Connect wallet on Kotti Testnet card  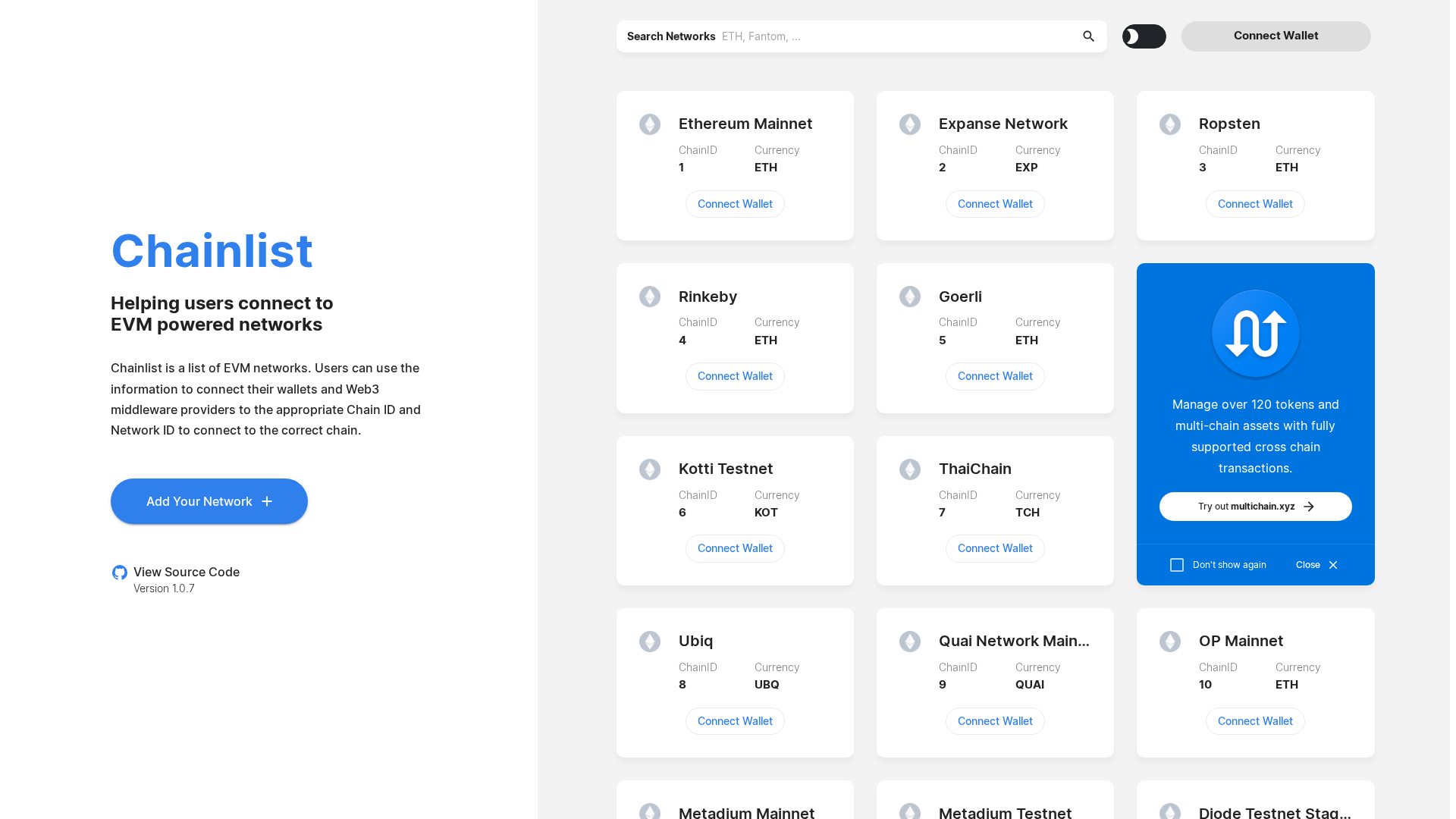(735, 548)
